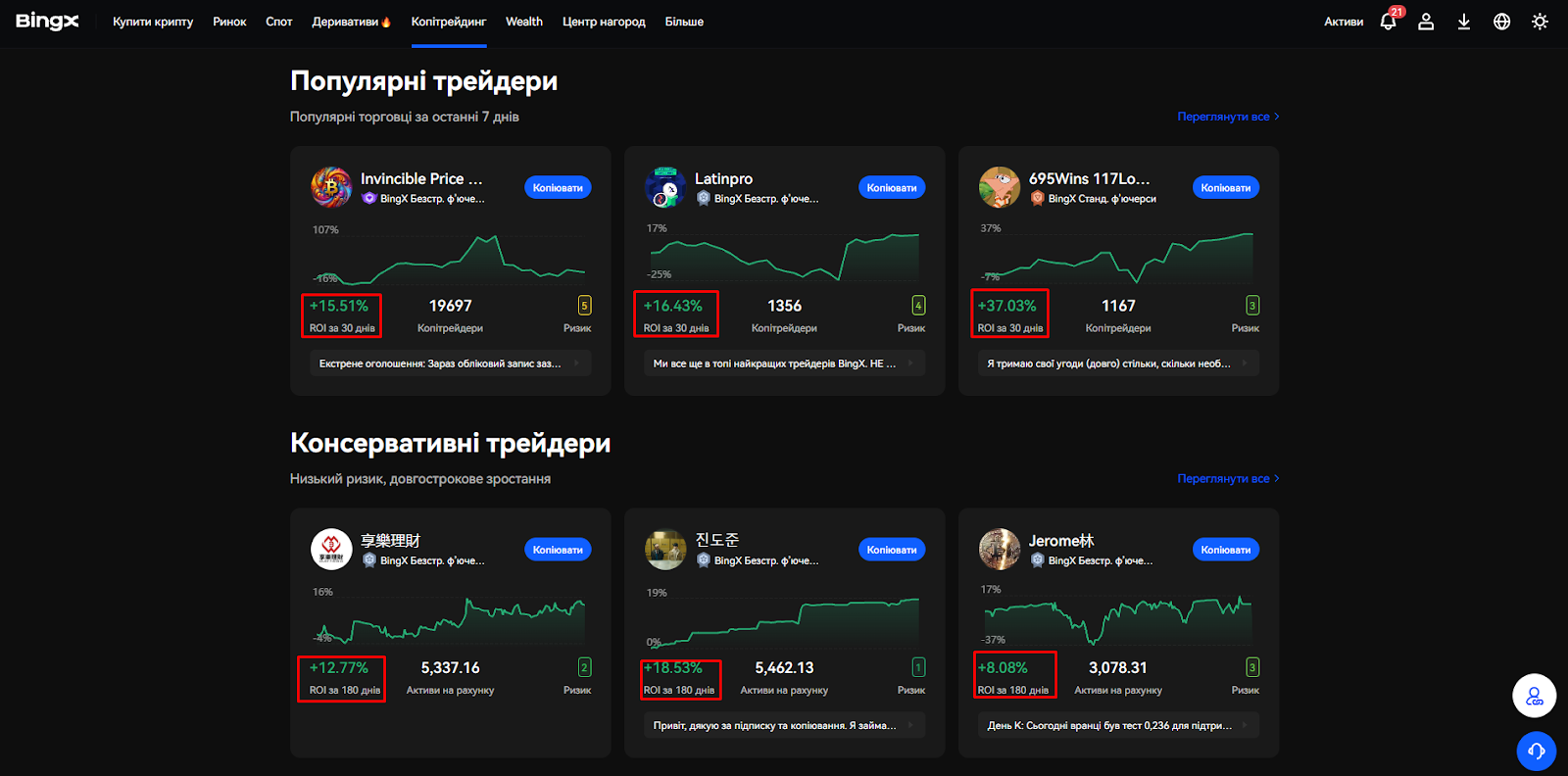Click the +16.43% ROI value
This screenshot has height=776, width=1568.
click(x=673, y=306)
